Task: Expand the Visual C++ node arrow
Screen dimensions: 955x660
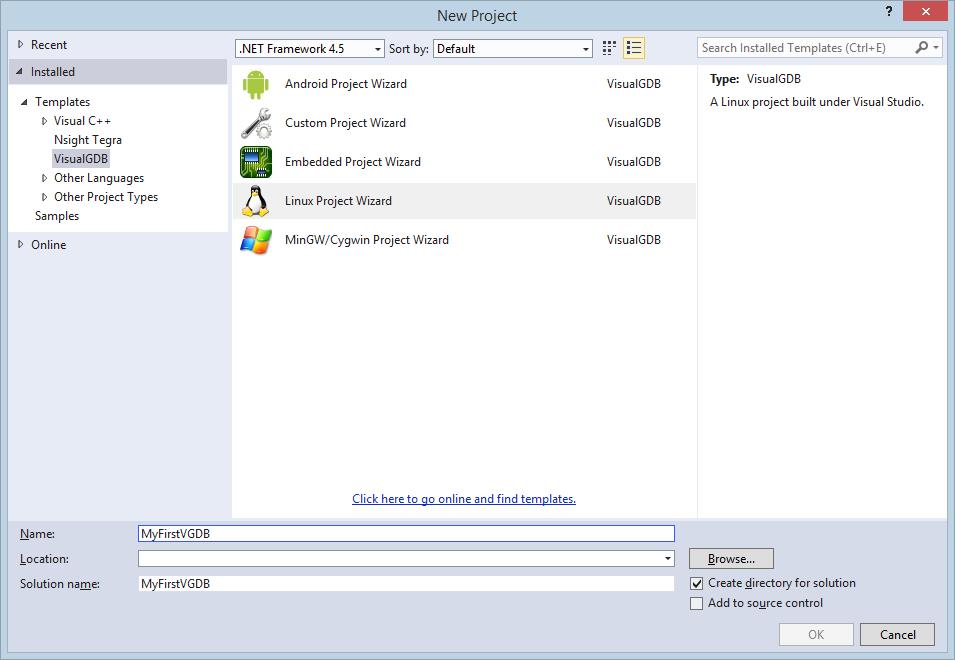Action: pyautogui.click(x=44, y=121)
